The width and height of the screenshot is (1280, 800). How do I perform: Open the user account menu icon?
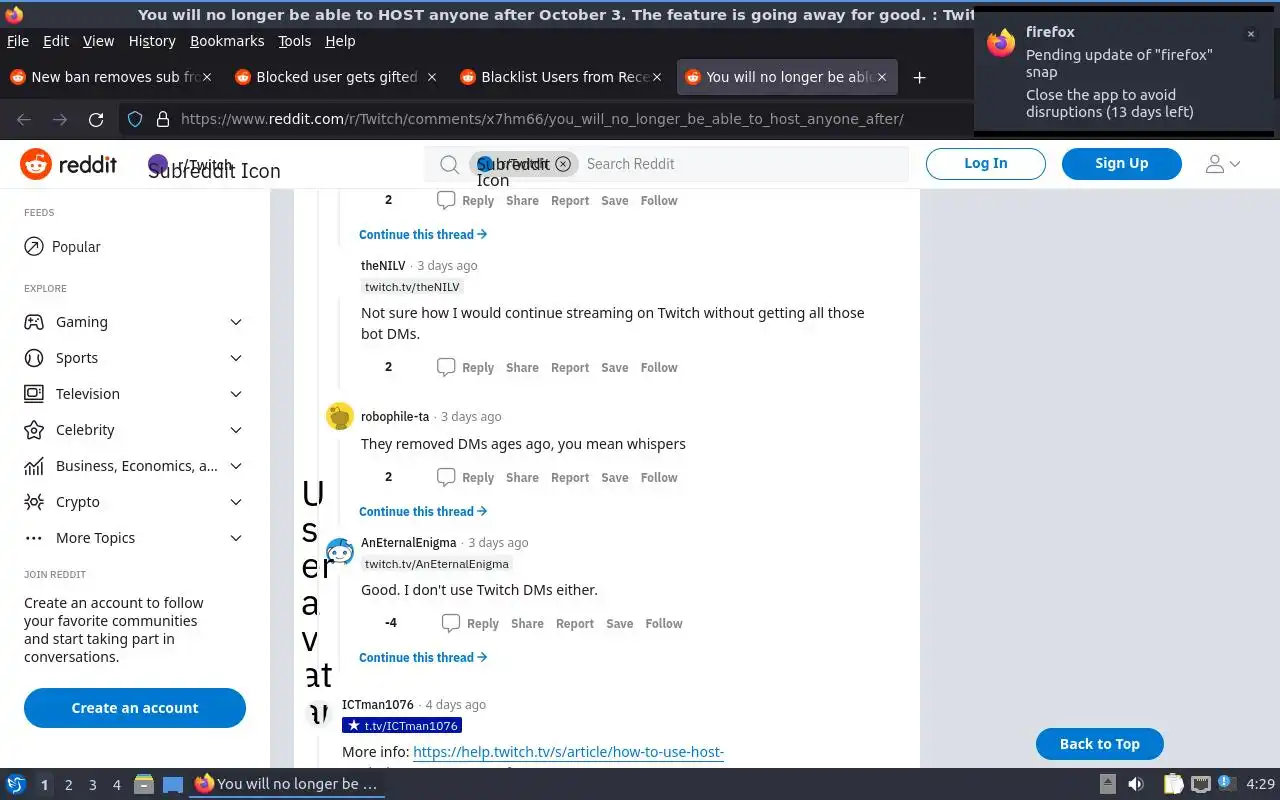(x=1222, y=164)
